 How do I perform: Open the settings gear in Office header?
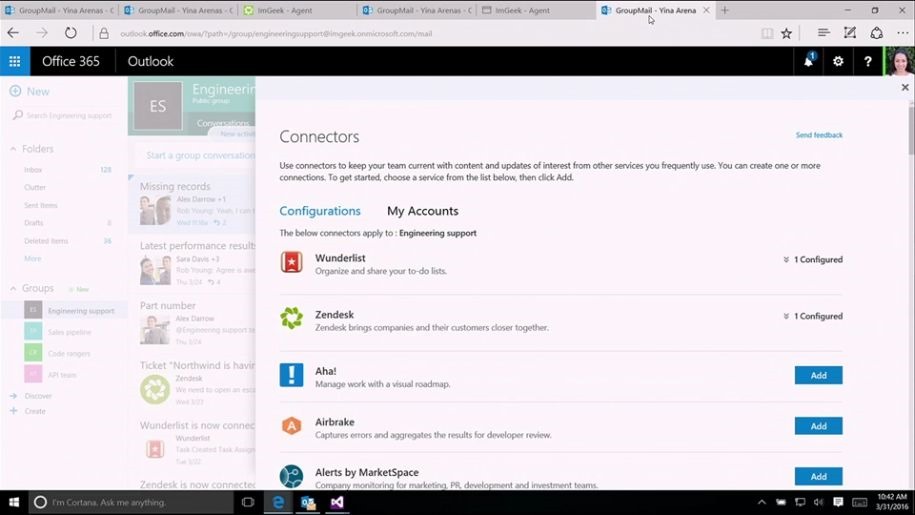coord(838,61)
